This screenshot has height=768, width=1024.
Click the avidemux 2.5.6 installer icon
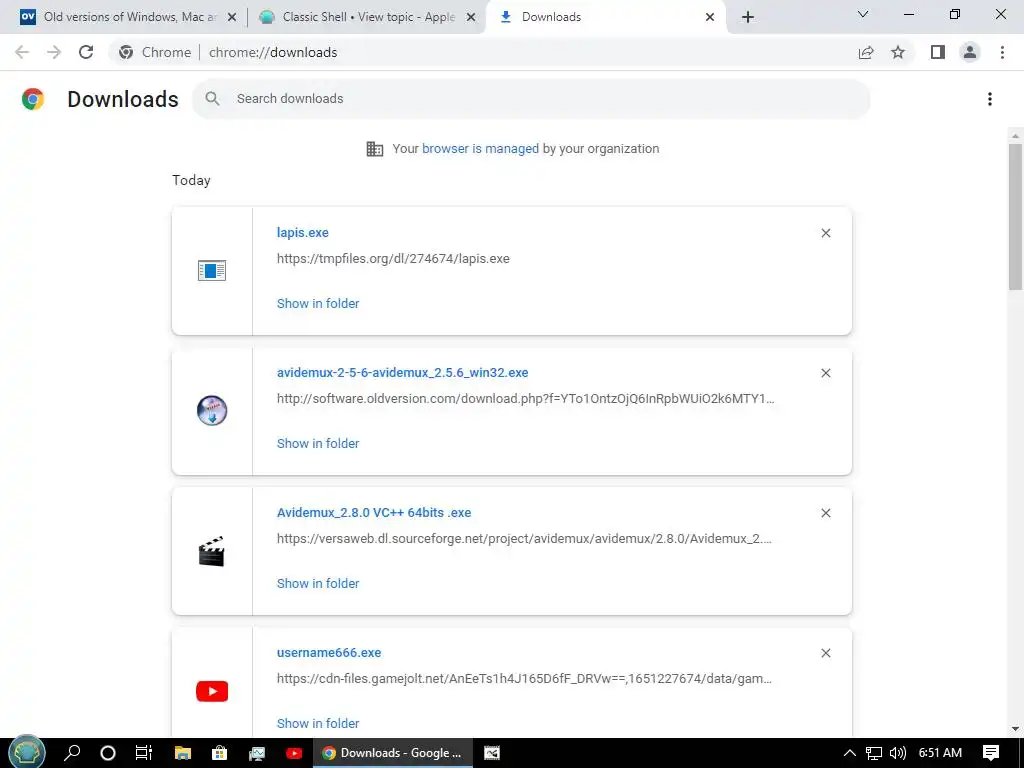tap(212, 411)
